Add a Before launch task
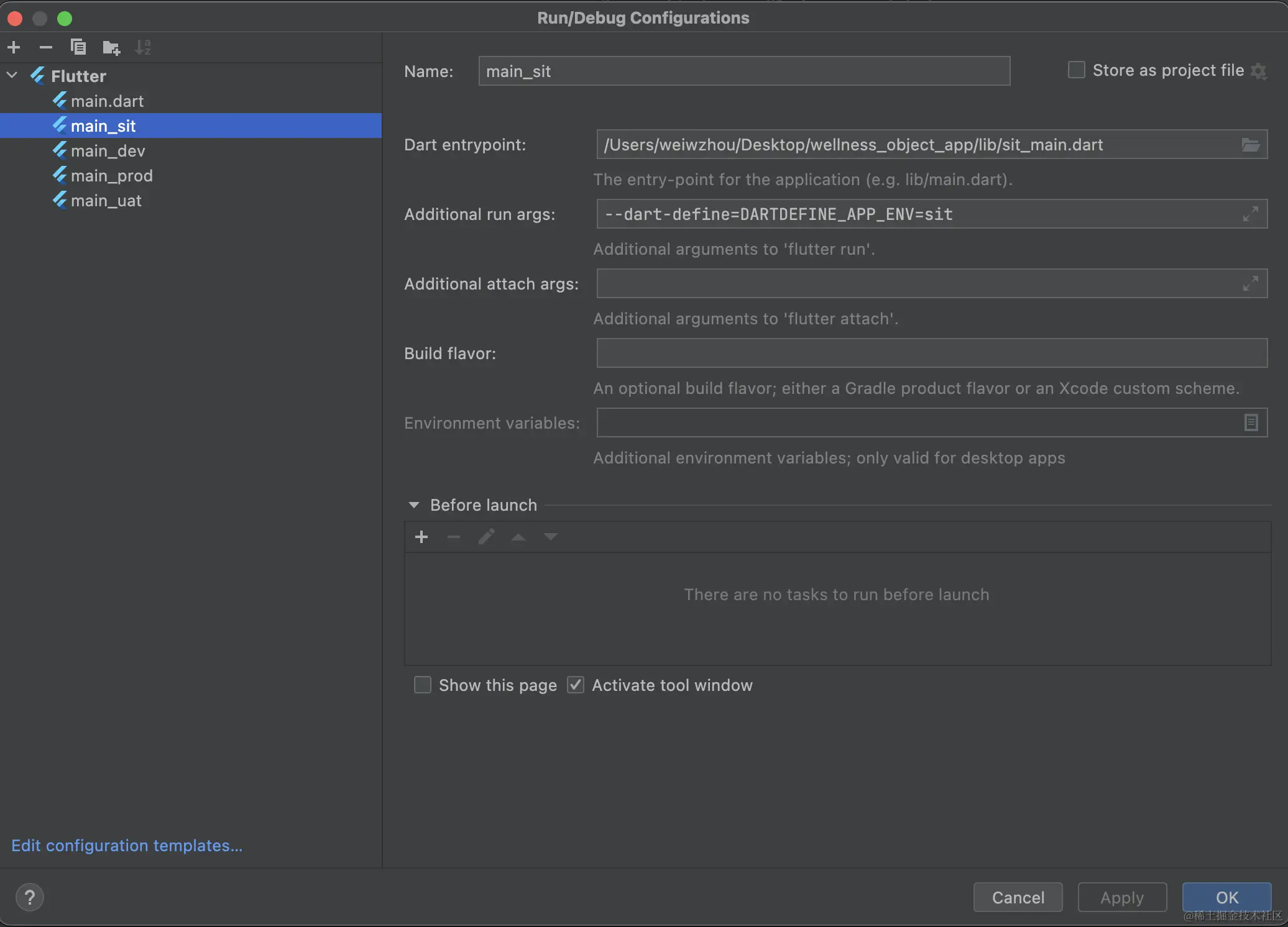Image resolution: width=1288 pixels, height=927 pixels. 421,537
